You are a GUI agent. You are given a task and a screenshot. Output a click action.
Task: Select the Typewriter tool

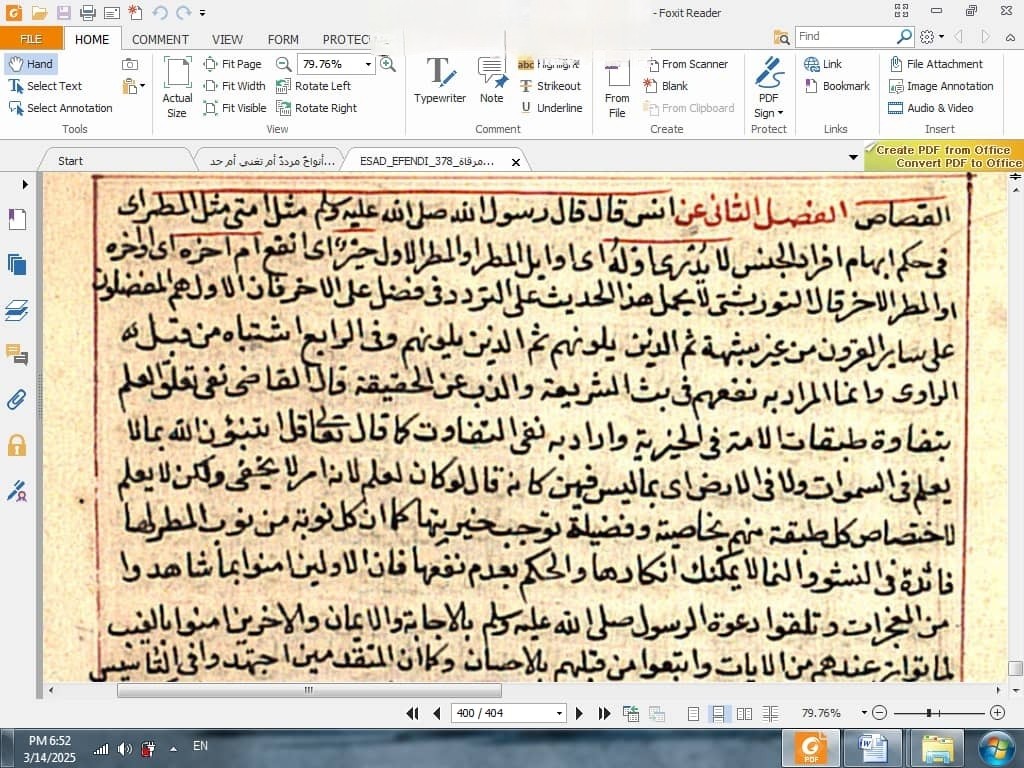pos(440,82)
